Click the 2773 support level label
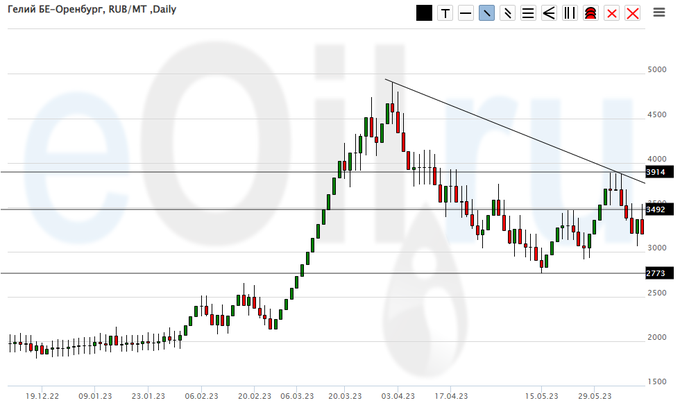 click(x=658, y=273)
